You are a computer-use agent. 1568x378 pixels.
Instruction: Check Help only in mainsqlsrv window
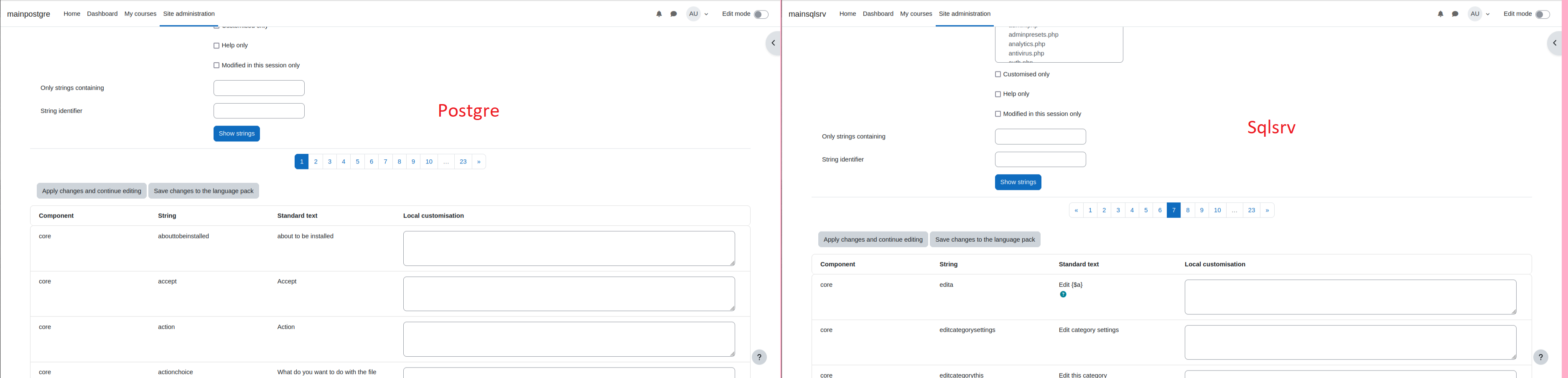998,94
